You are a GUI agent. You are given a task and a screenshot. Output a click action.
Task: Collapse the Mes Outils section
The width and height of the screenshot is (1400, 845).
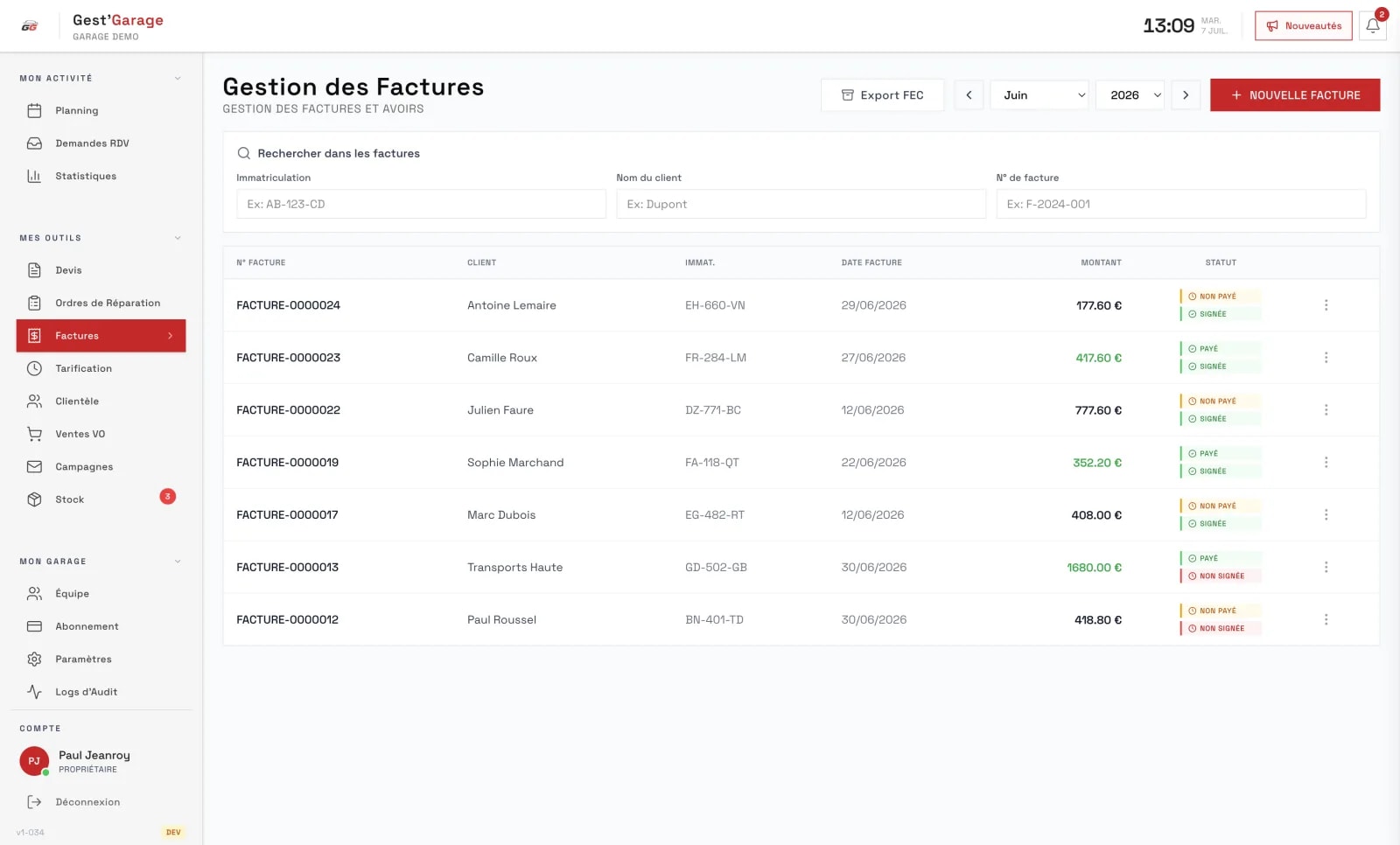point(178,238)
